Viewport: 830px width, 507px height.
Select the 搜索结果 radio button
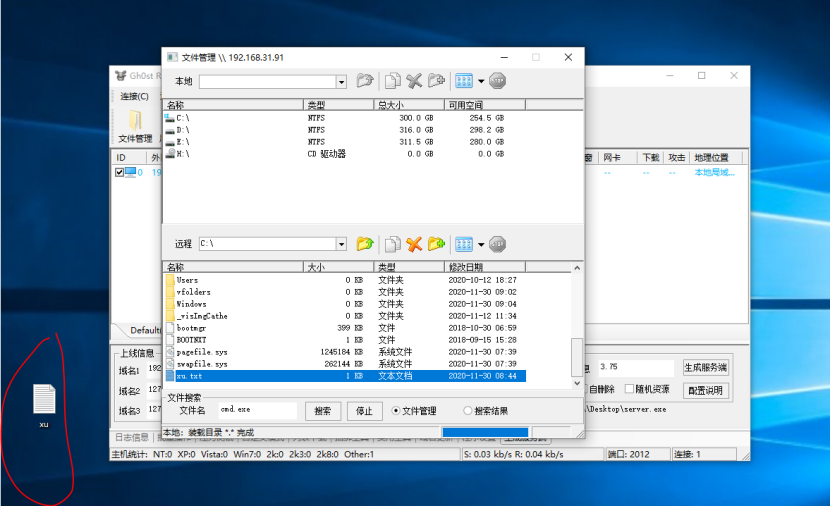click(467, 411)
